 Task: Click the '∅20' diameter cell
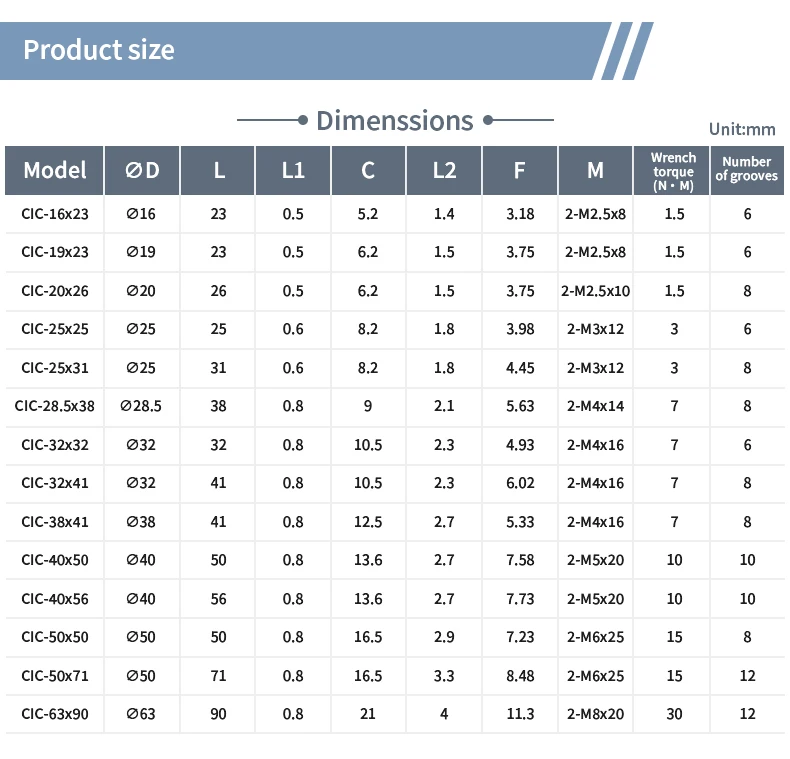141,291
